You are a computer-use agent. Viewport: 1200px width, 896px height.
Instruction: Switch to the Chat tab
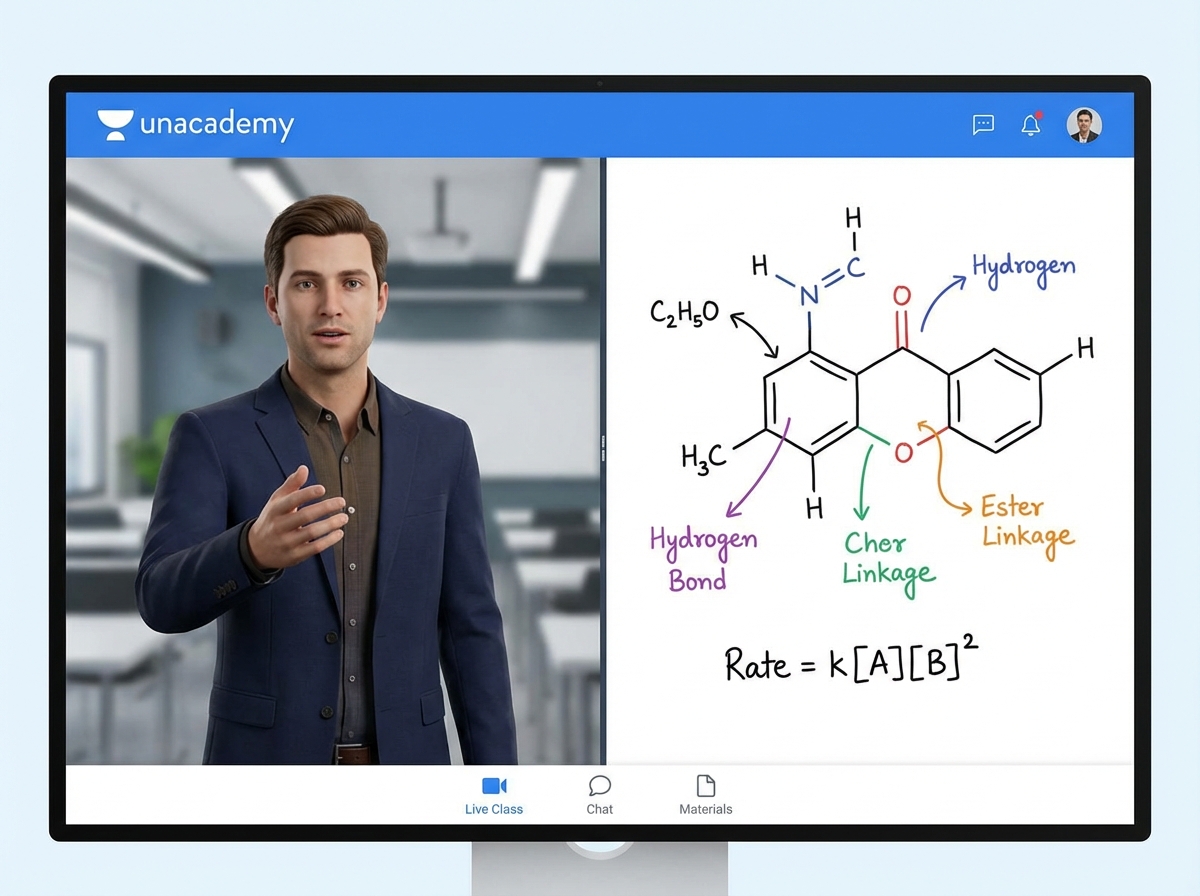pyautogui.click(x=600, y=795)
